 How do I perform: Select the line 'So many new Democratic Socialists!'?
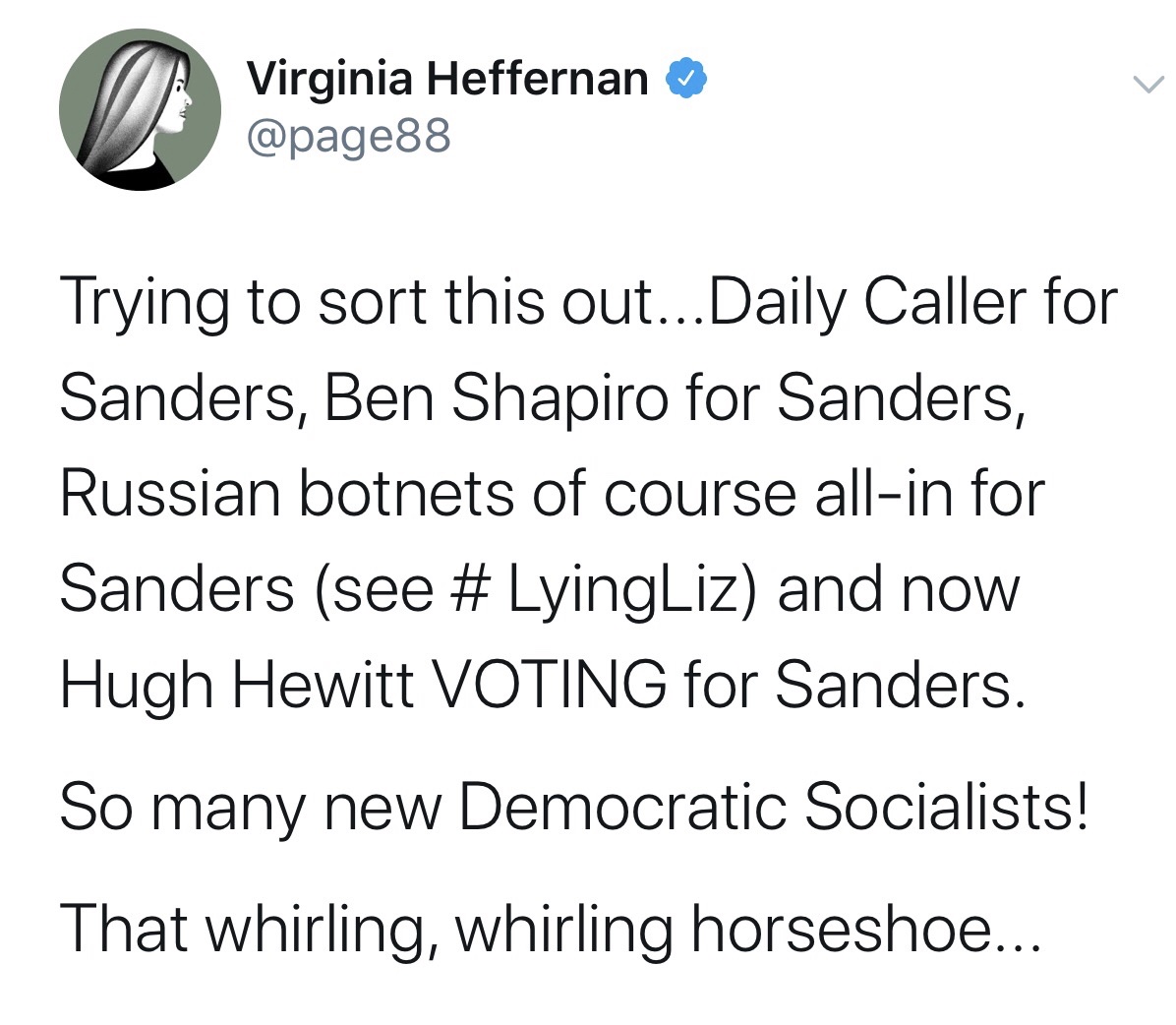[x=574, y=807]
